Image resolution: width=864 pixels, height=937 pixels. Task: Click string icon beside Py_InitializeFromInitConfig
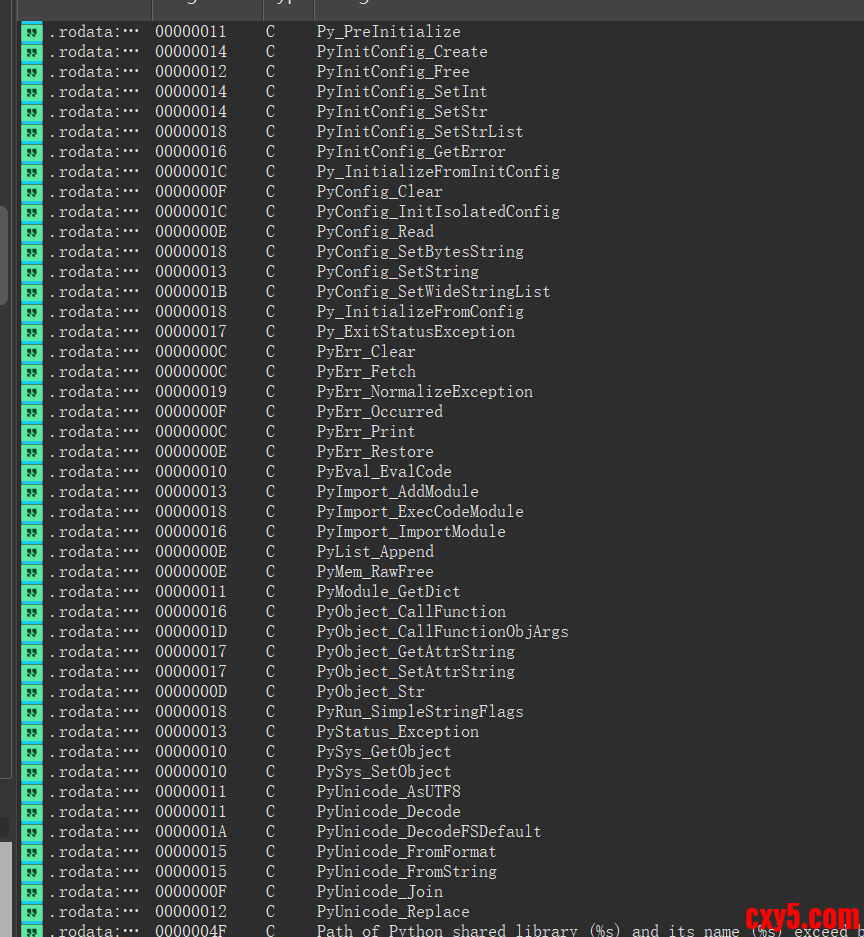point(32,172)
